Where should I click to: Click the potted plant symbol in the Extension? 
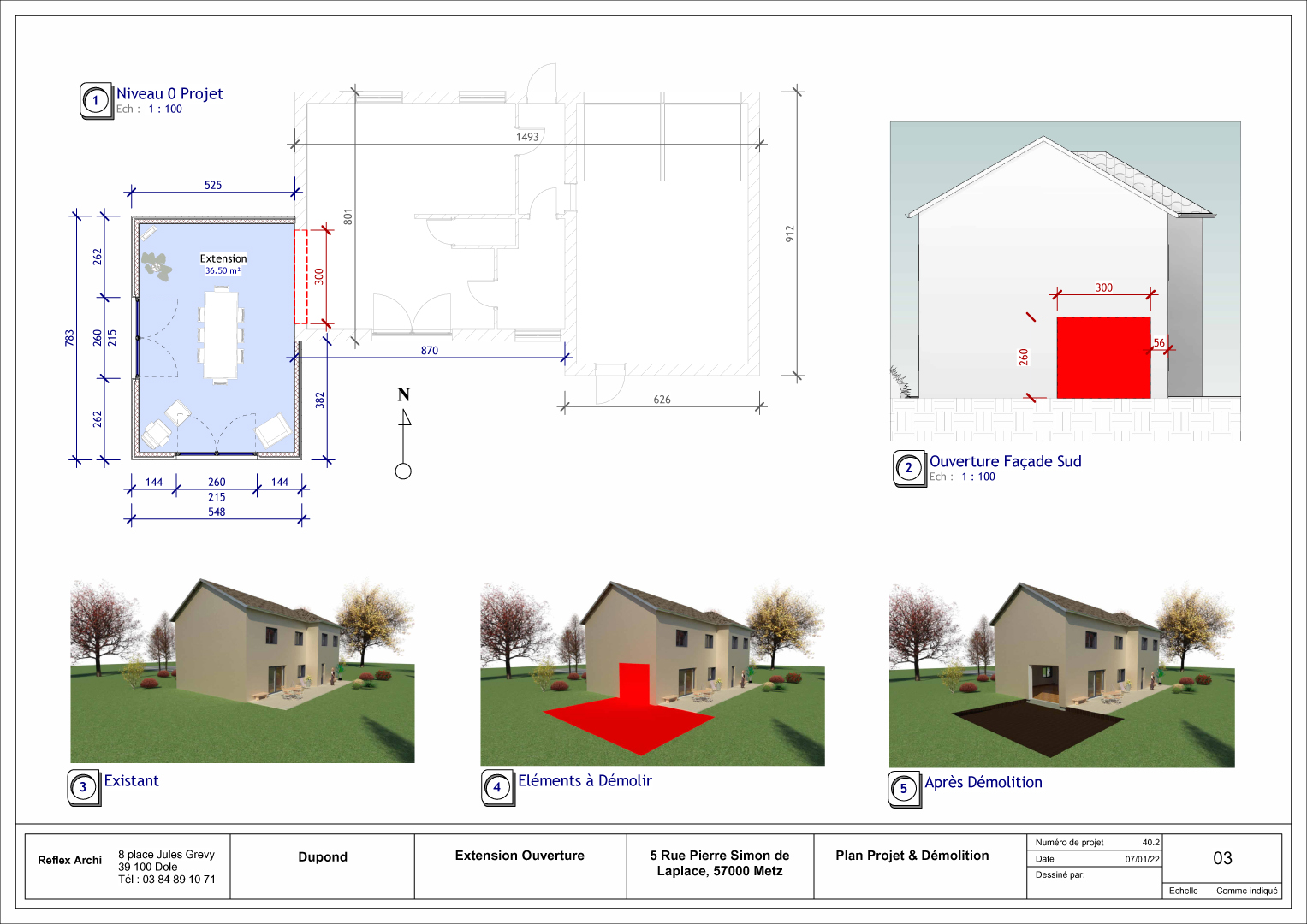[x=157, y=265]
